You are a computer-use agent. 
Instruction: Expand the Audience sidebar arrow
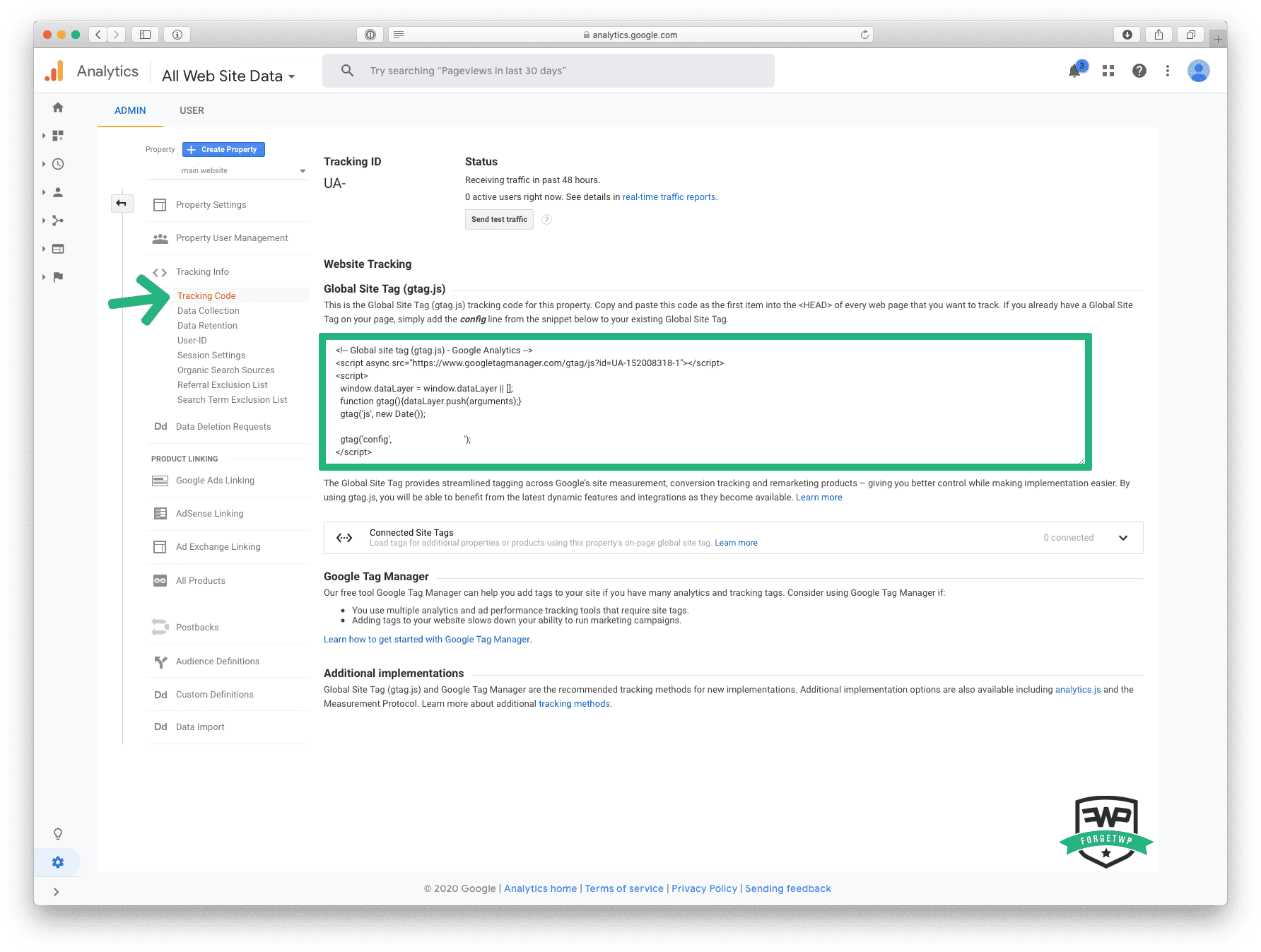tap(44, 192)
